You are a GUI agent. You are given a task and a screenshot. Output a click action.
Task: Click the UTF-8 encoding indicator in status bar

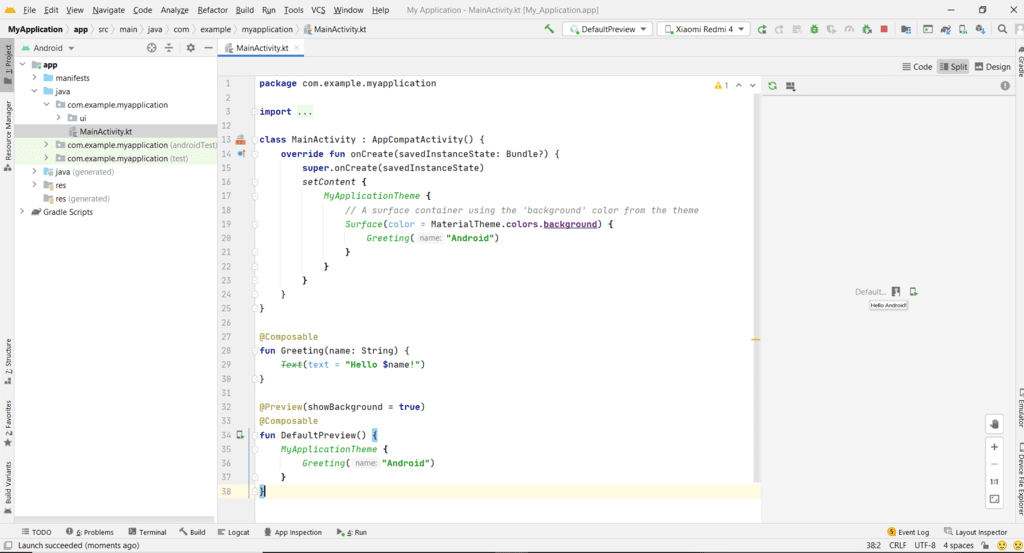tap(925, 546)
